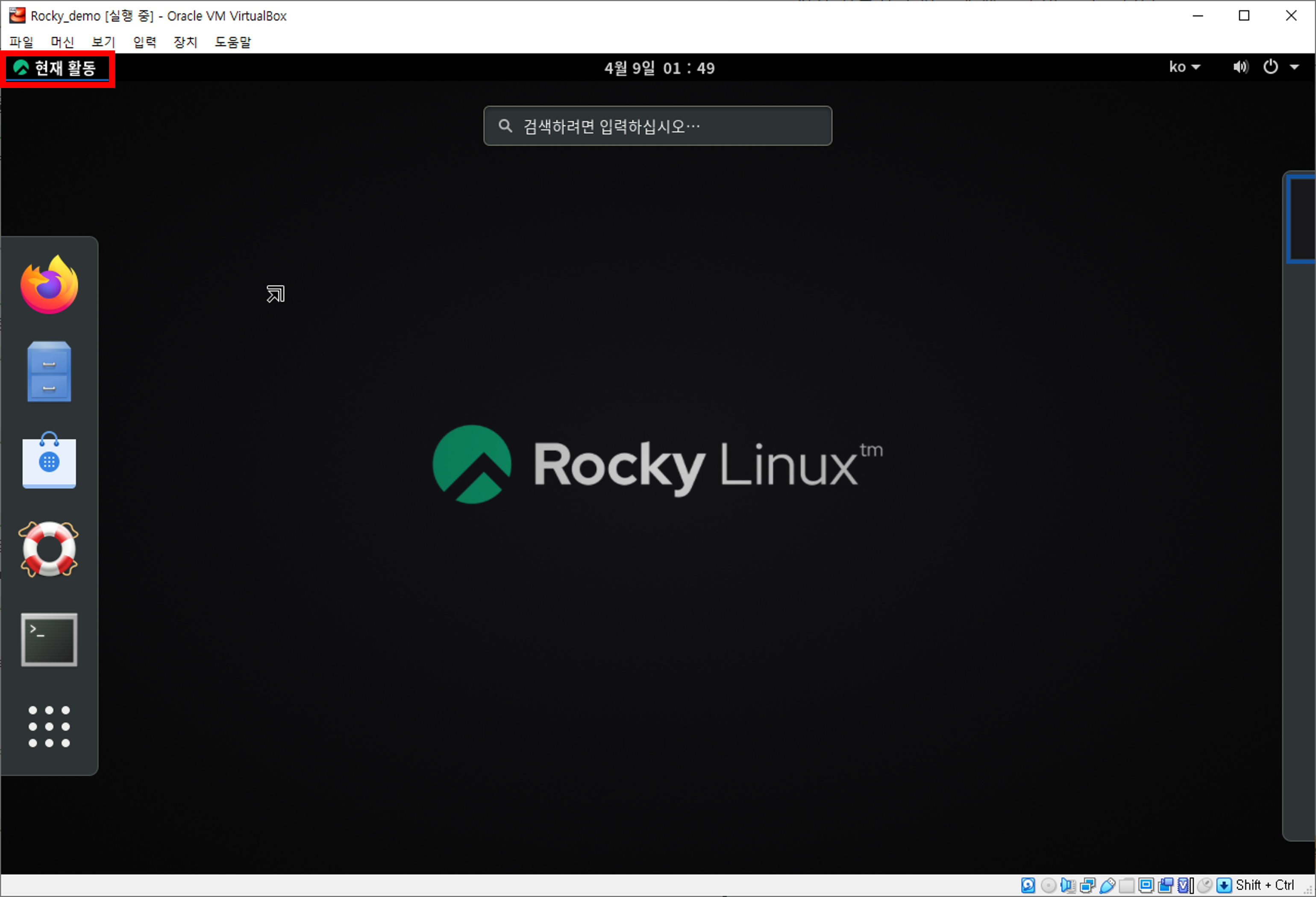Open the date and time calendar popup

click(659, 68)
